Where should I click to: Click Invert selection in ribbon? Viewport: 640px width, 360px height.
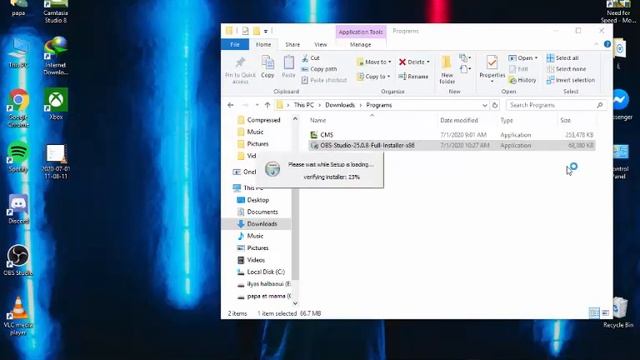[571, 80]
